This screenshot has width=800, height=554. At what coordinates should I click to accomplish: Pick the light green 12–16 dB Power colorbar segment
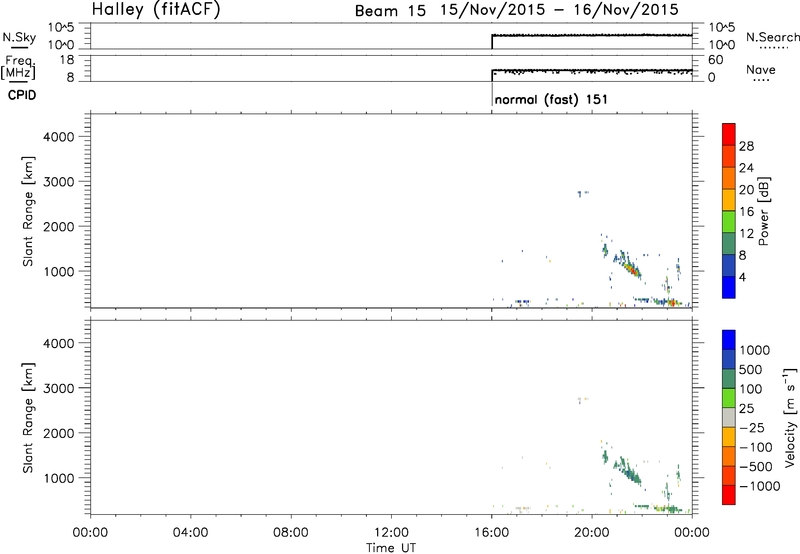coord(729,222)
